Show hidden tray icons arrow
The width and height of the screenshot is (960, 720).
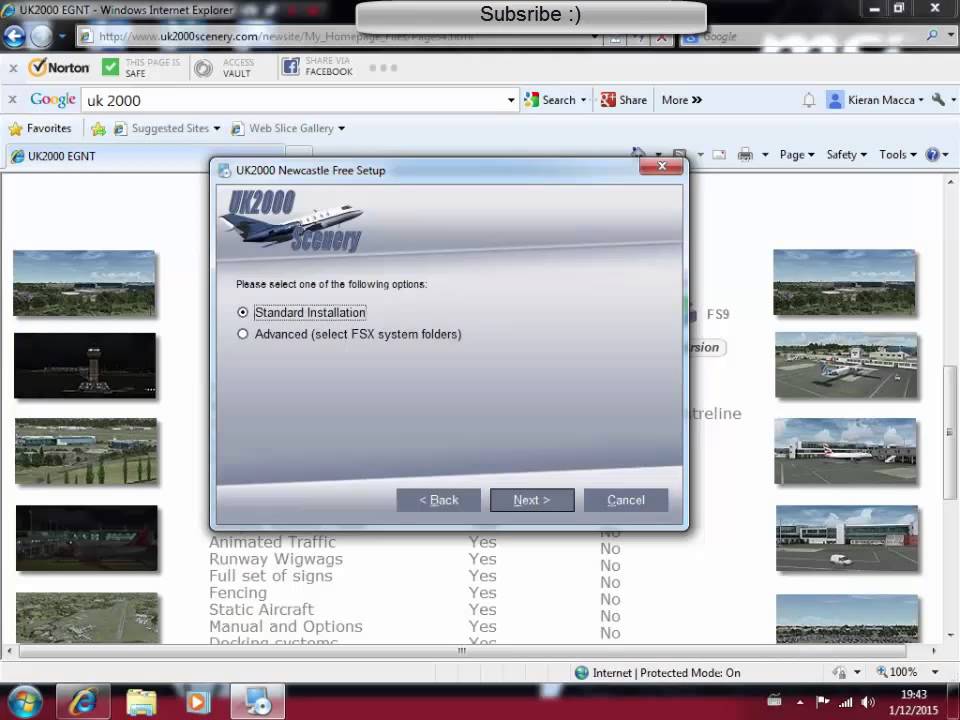click(x=800, y=702)
